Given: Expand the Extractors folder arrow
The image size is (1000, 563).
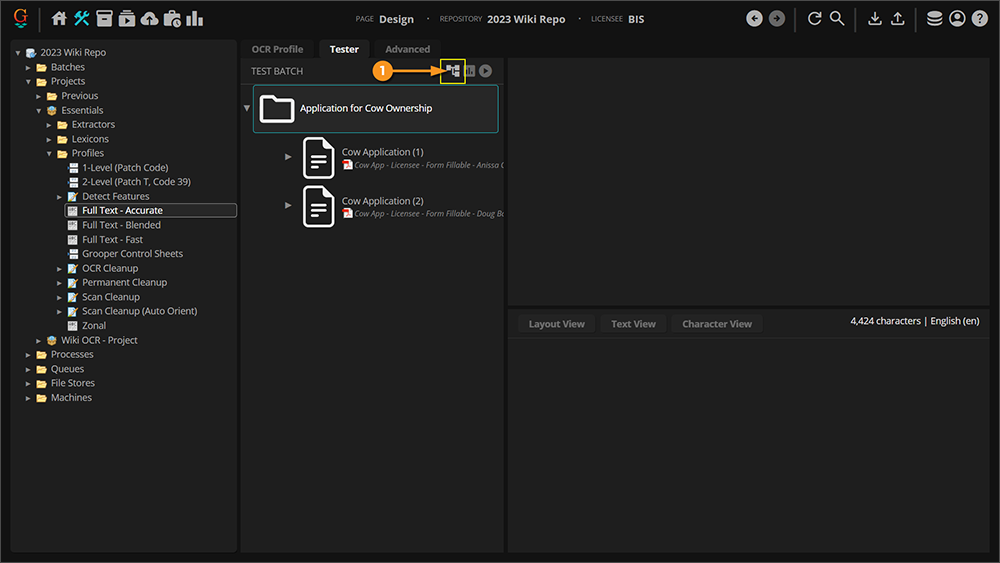Looking at the screenshot, I should pos(49,125).
